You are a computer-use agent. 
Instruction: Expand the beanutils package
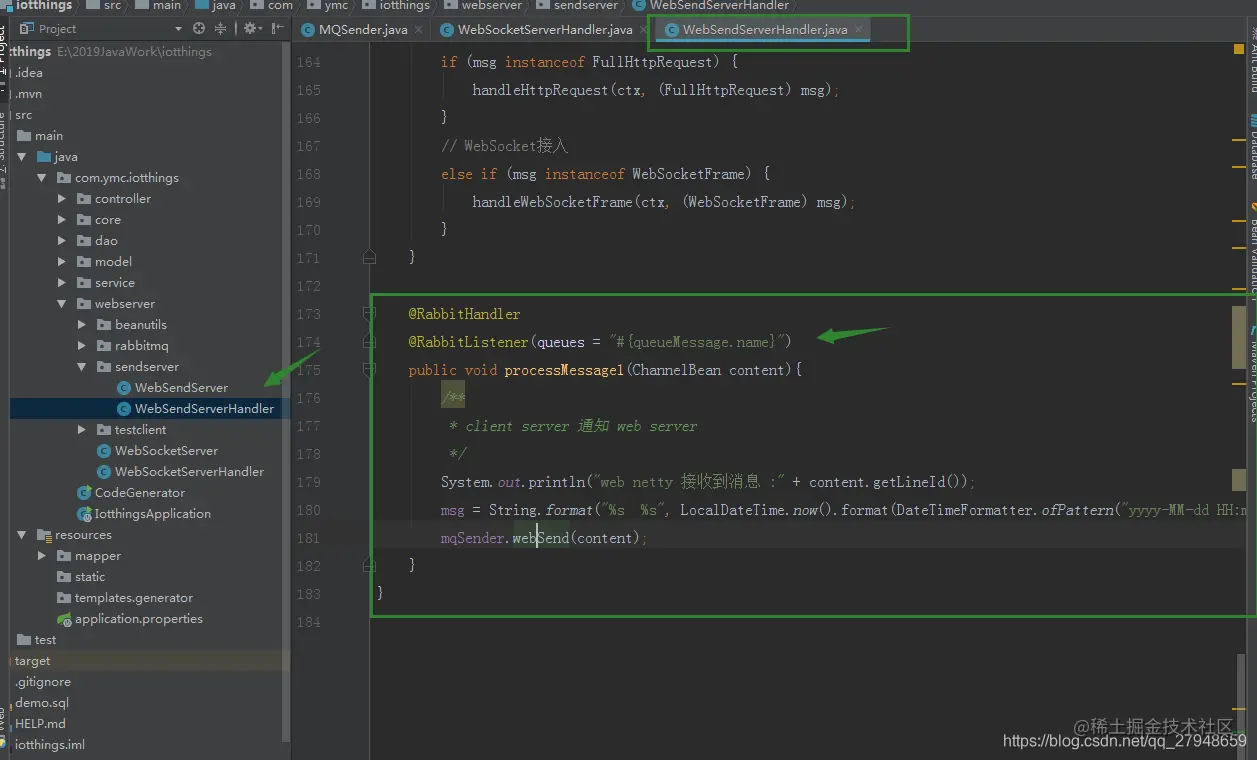[x=82, y=325]
